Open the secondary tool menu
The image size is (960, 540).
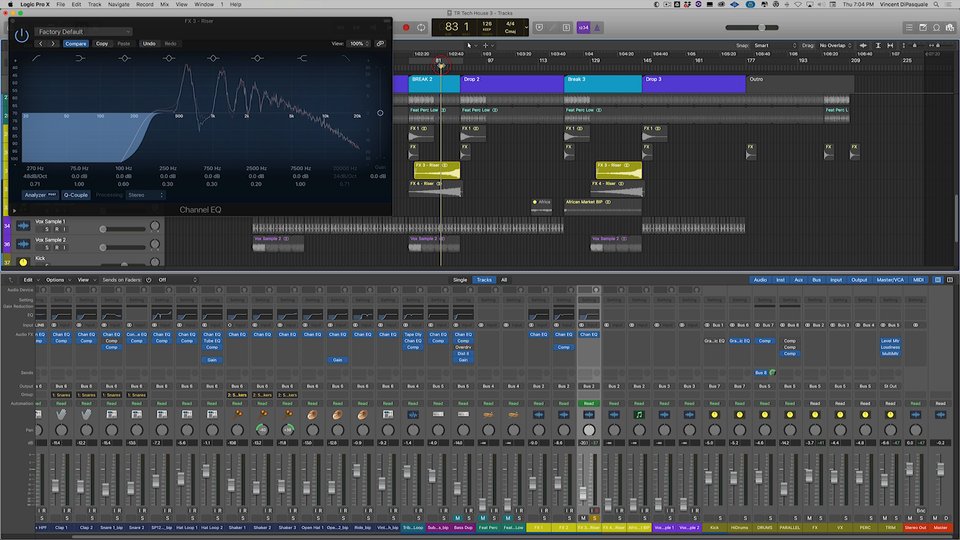click(x=488, y=45)
